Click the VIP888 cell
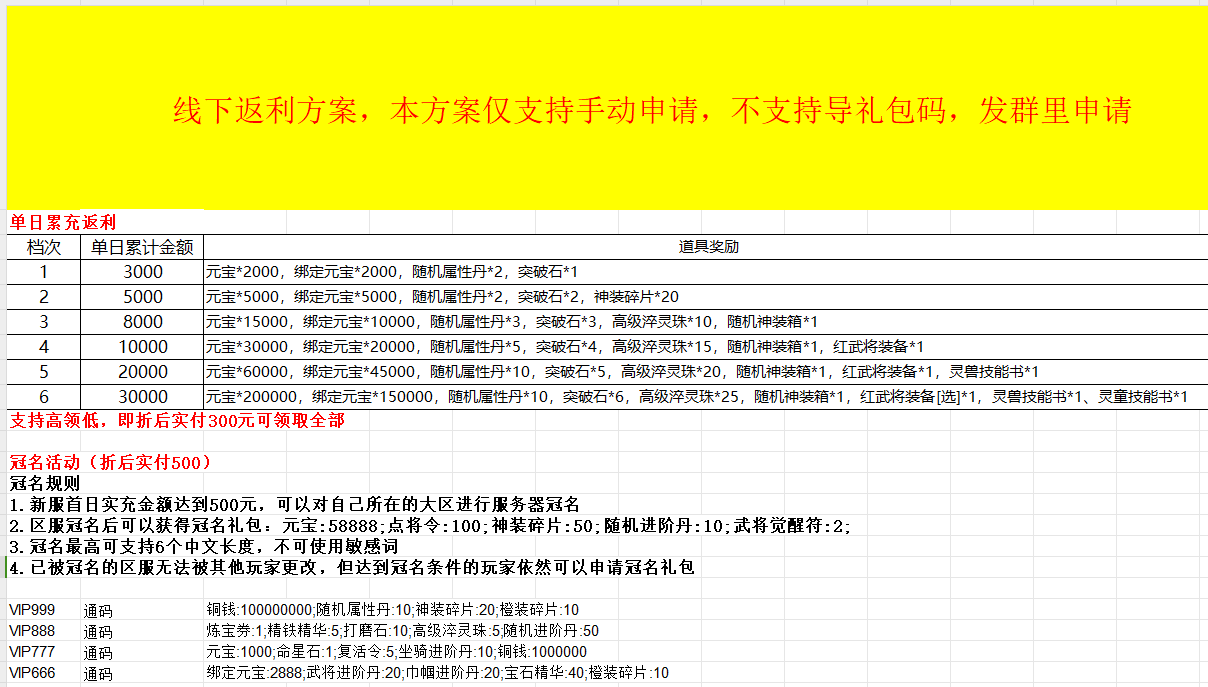Screen dimensions: 1208x687 pos(32,631)
